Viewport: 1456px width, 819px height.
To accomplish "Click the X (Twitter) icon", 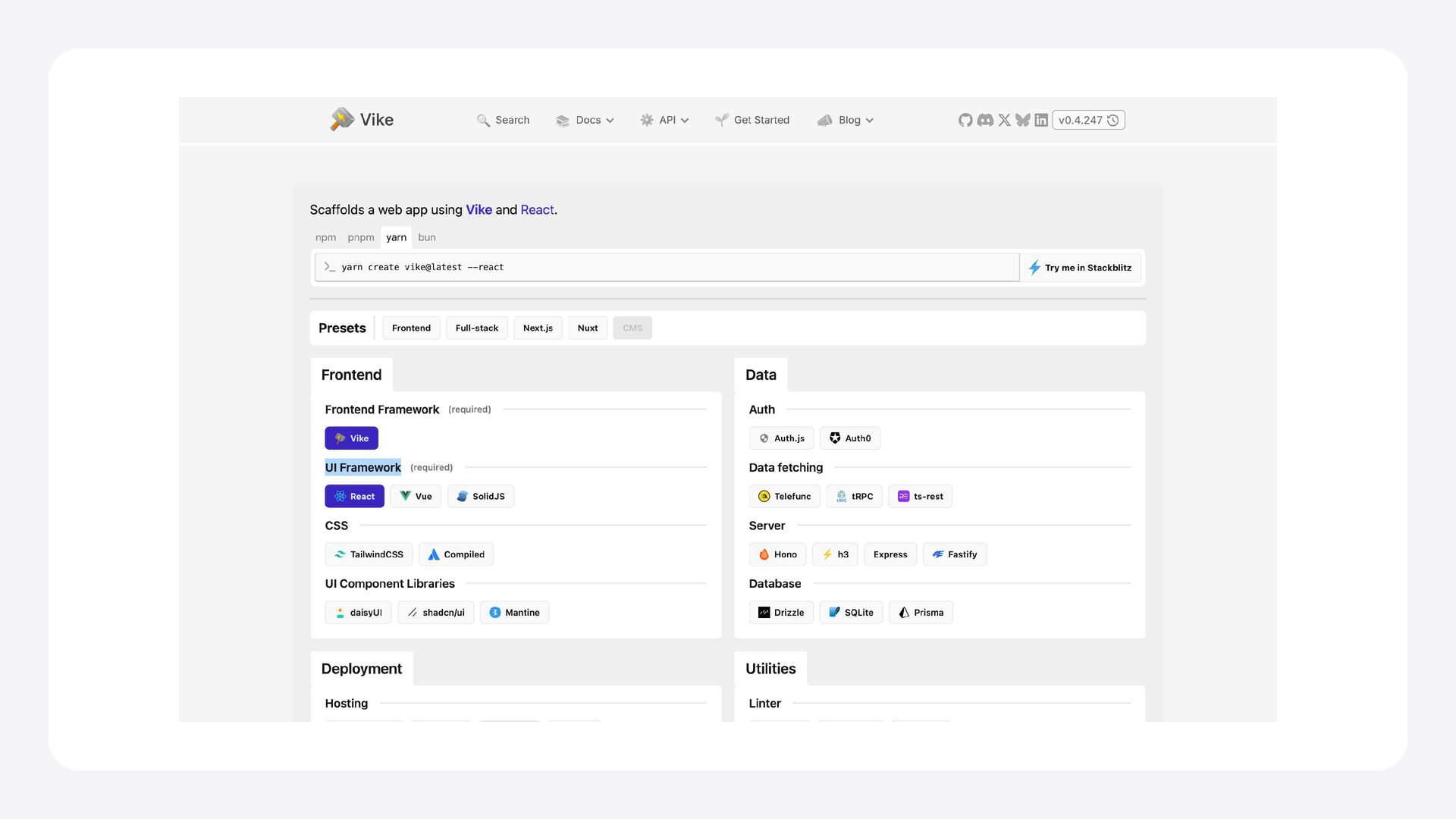I will (x=1004, y=120).
